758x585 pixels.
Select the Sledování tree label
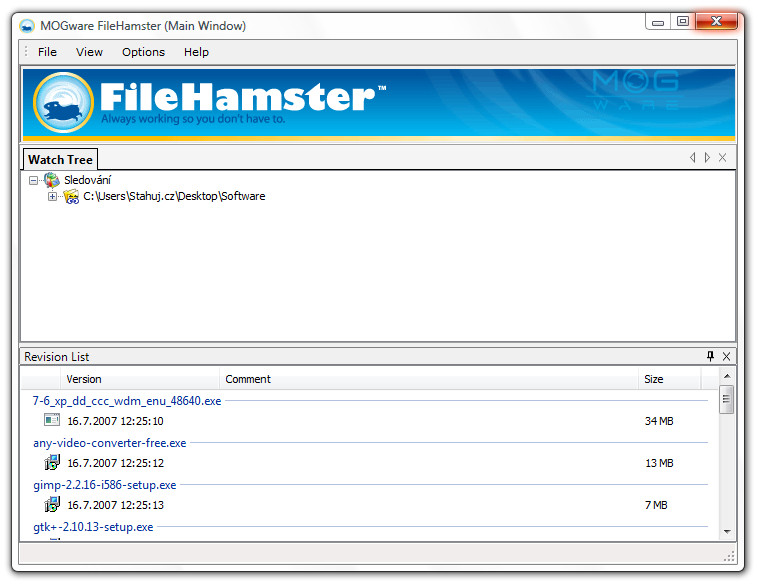tap(87, 180)
